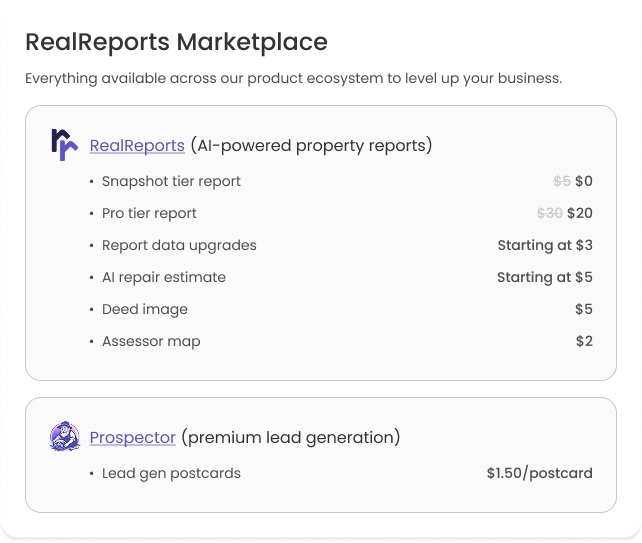Click the $1.50/postcard price
642x543 pixels.
[x=540, y=473]
